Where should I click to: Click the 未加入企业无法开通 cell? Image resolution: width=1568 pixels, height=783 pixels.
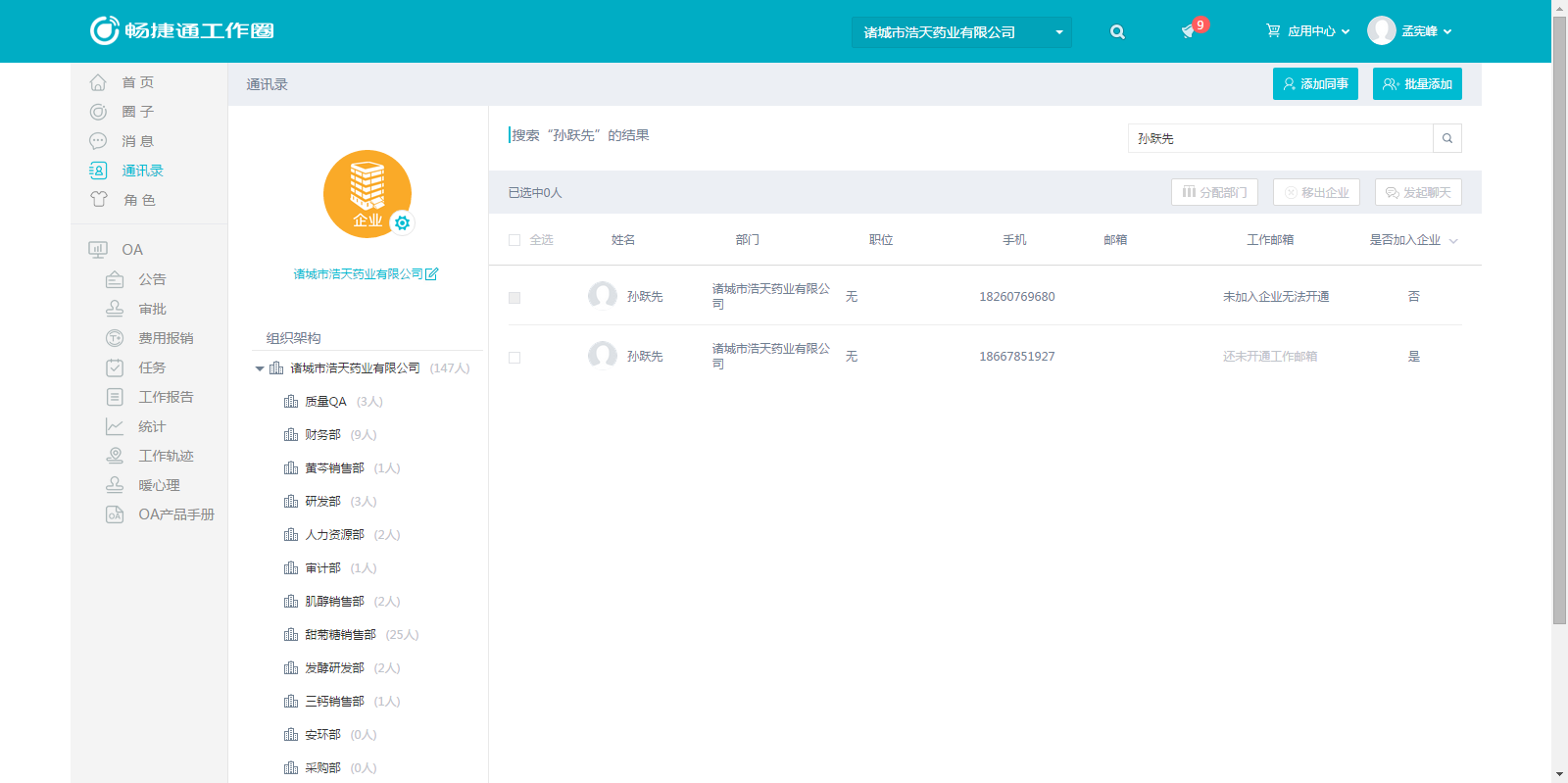coord(1276,297)
